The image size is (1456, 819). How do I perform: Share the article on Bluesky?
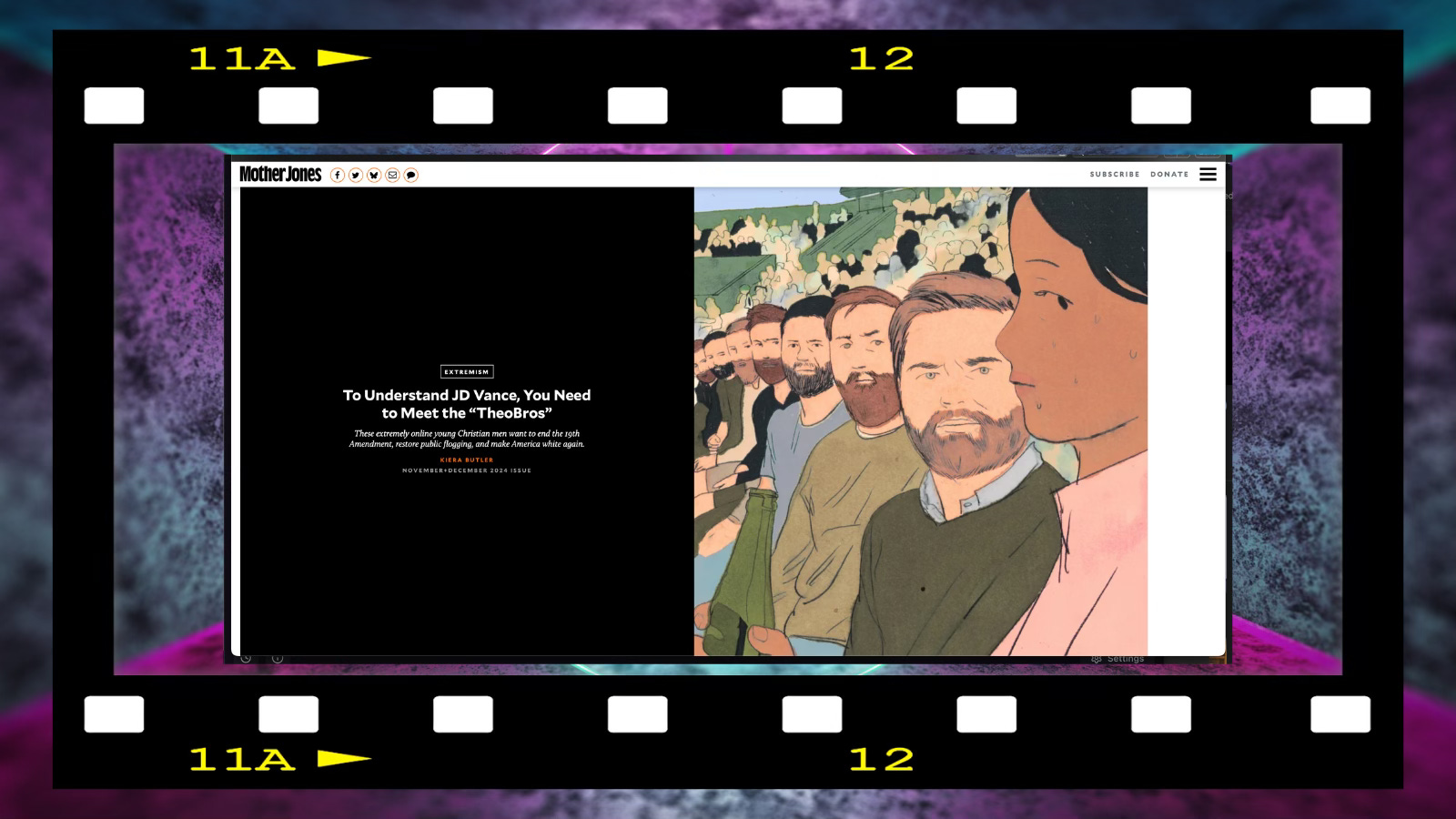click(374, 175)
